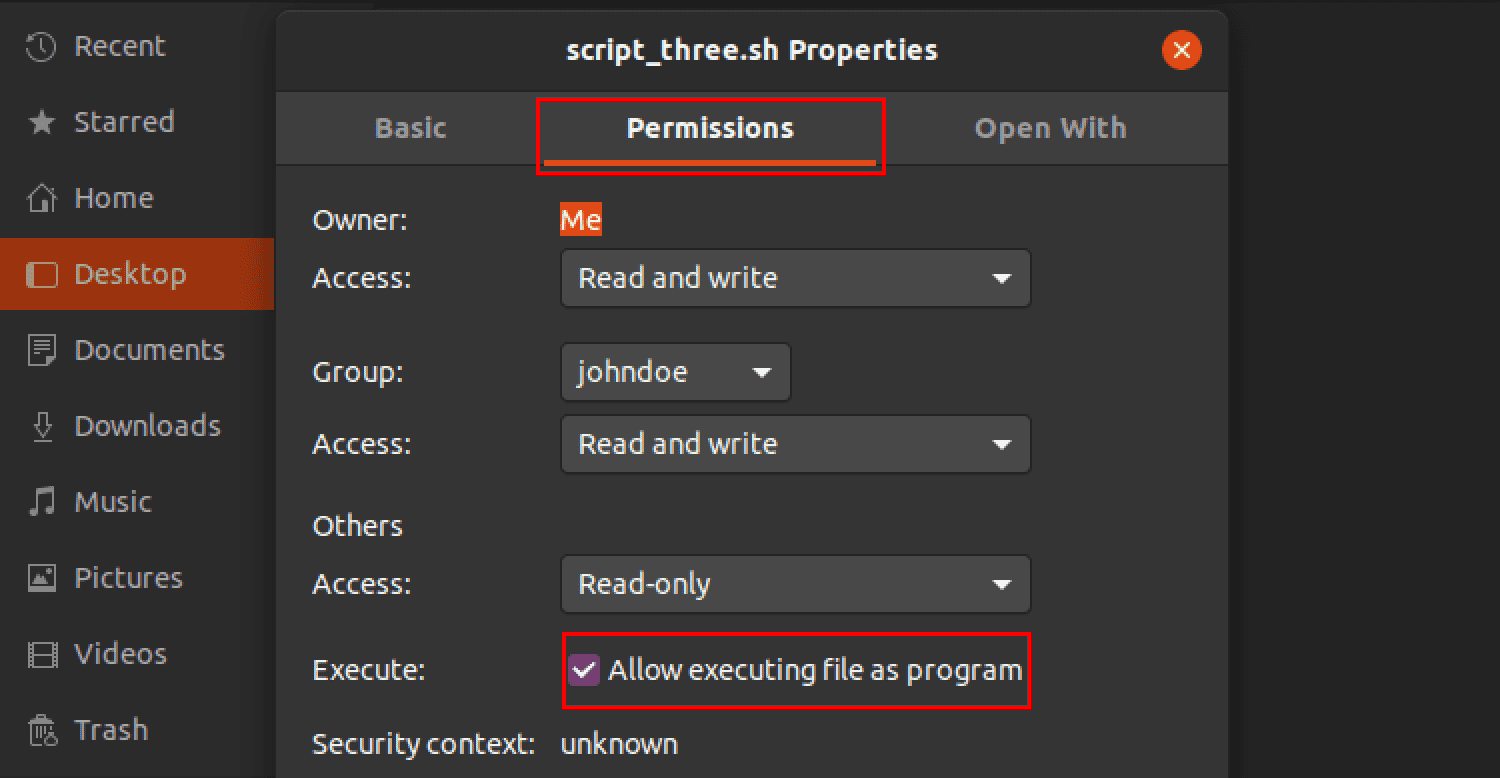Screen dimensions: 1500x778
Task: Select the Group Access combo box
Action: tap(795, 444)
